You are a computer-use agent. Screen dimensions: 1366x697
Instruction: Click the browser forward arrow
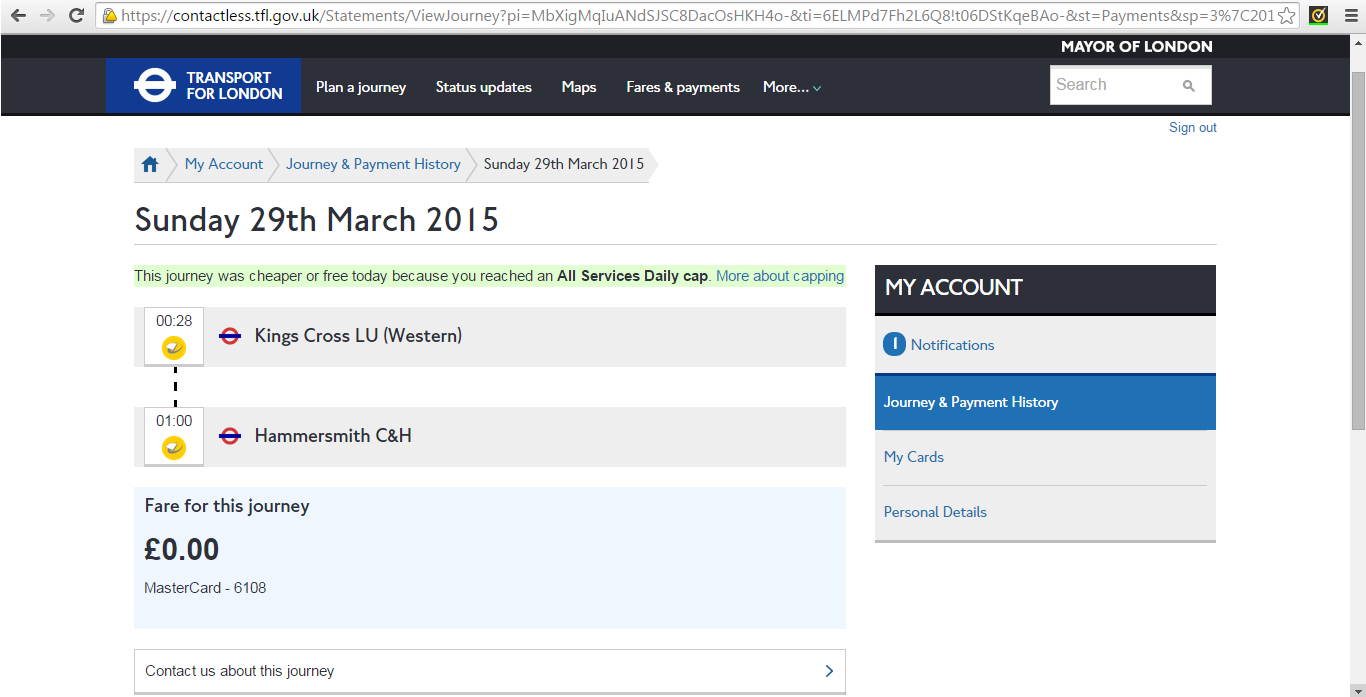tap(47, 16)
